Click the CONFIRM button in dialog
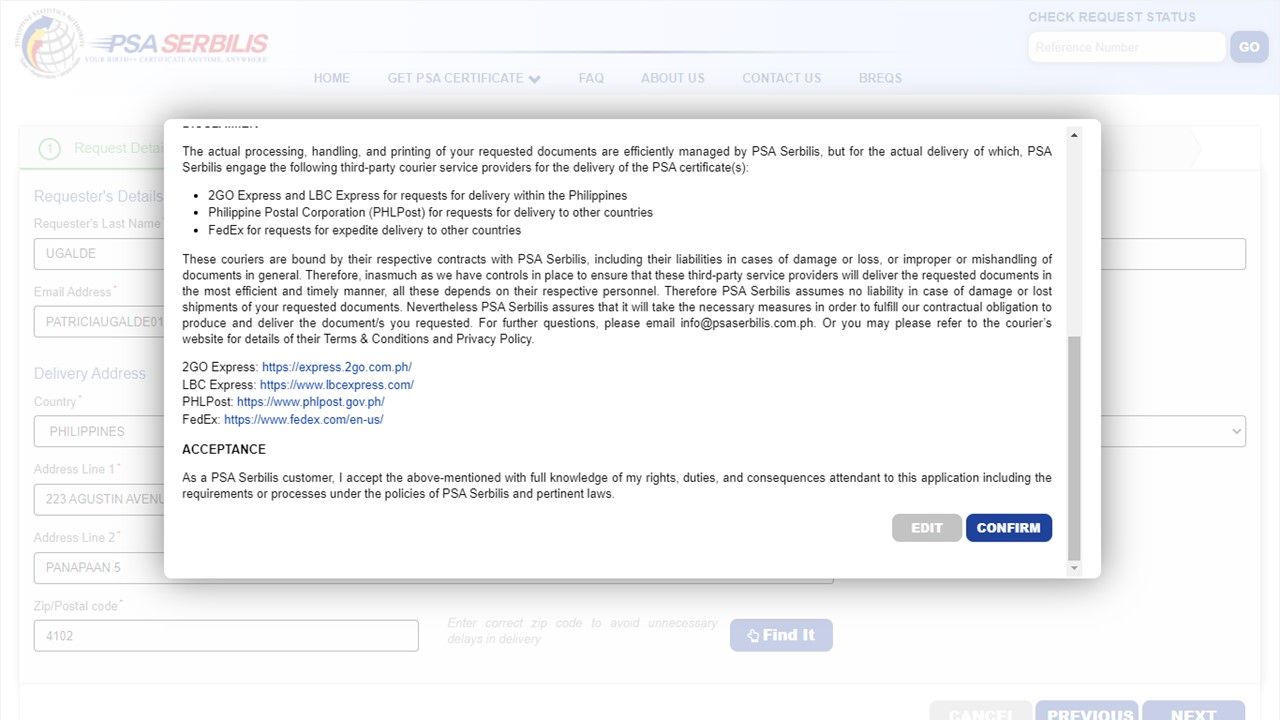Image resolution: width=1280 pixels, height=720 pixels. point(1008,528)
